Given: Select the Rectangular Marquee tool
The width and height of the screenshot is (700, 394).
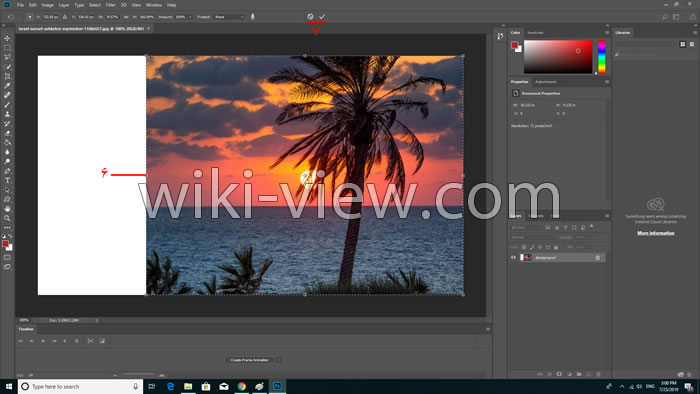Looking at the screenshot, I should click(7, 48).
